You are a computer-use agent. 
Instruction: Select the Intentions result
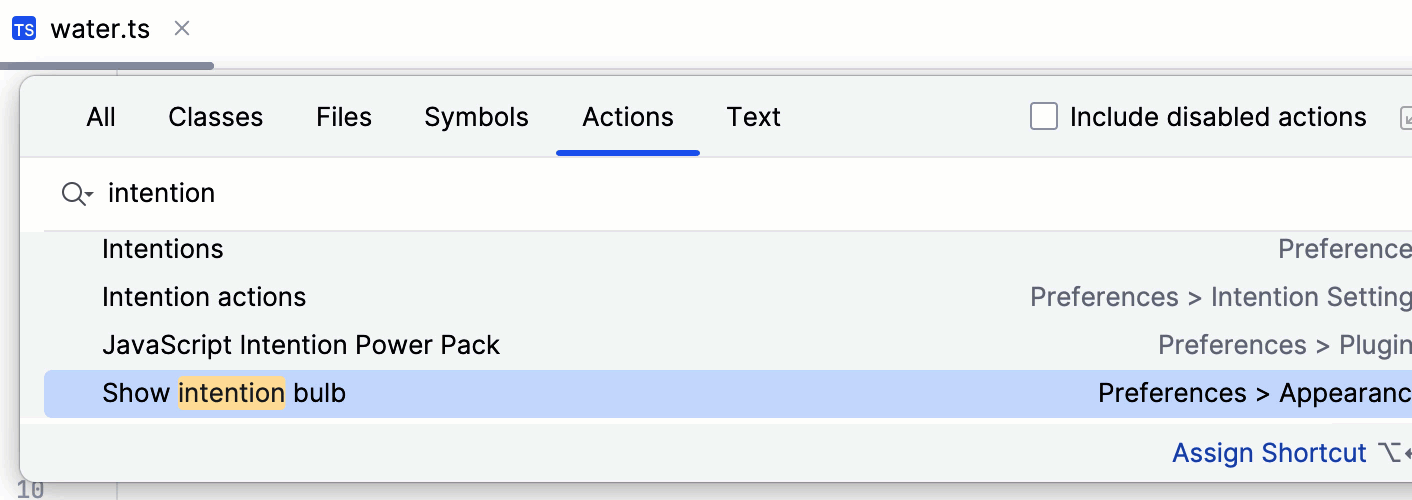pos(163,249)
